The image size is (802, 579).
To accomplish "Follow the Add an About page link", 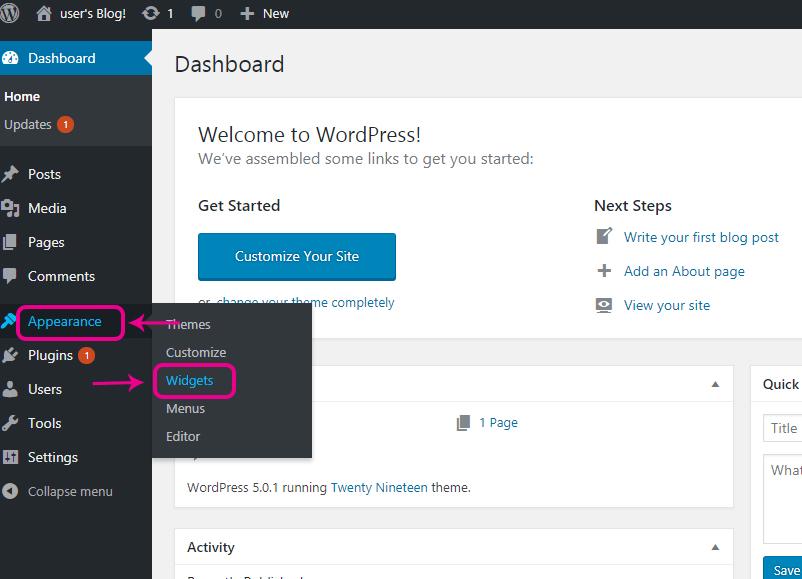I will (x=684, y=271).
